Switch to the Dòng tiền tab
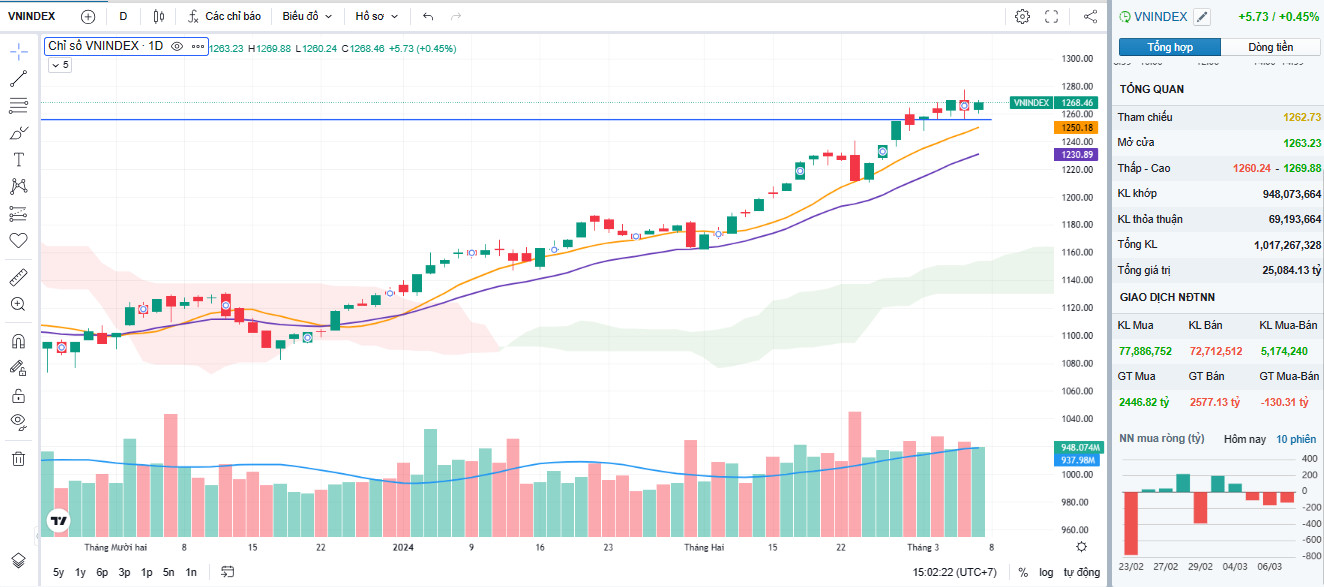1324x587 pixels. [x=1270, y=47]
